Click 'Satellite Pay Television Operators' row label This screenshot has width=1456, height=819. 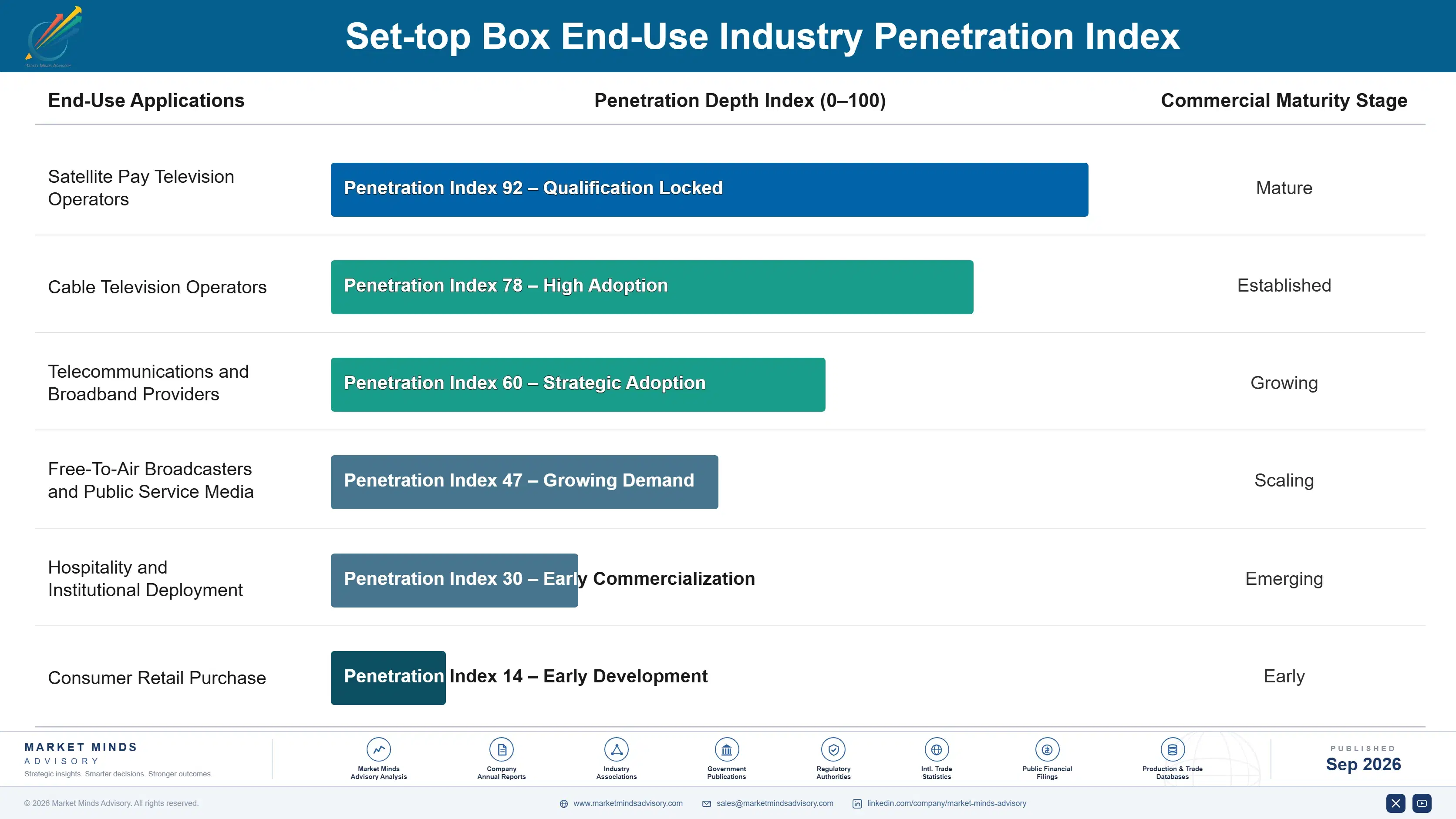pyautogui.click(x=141, y=188)
